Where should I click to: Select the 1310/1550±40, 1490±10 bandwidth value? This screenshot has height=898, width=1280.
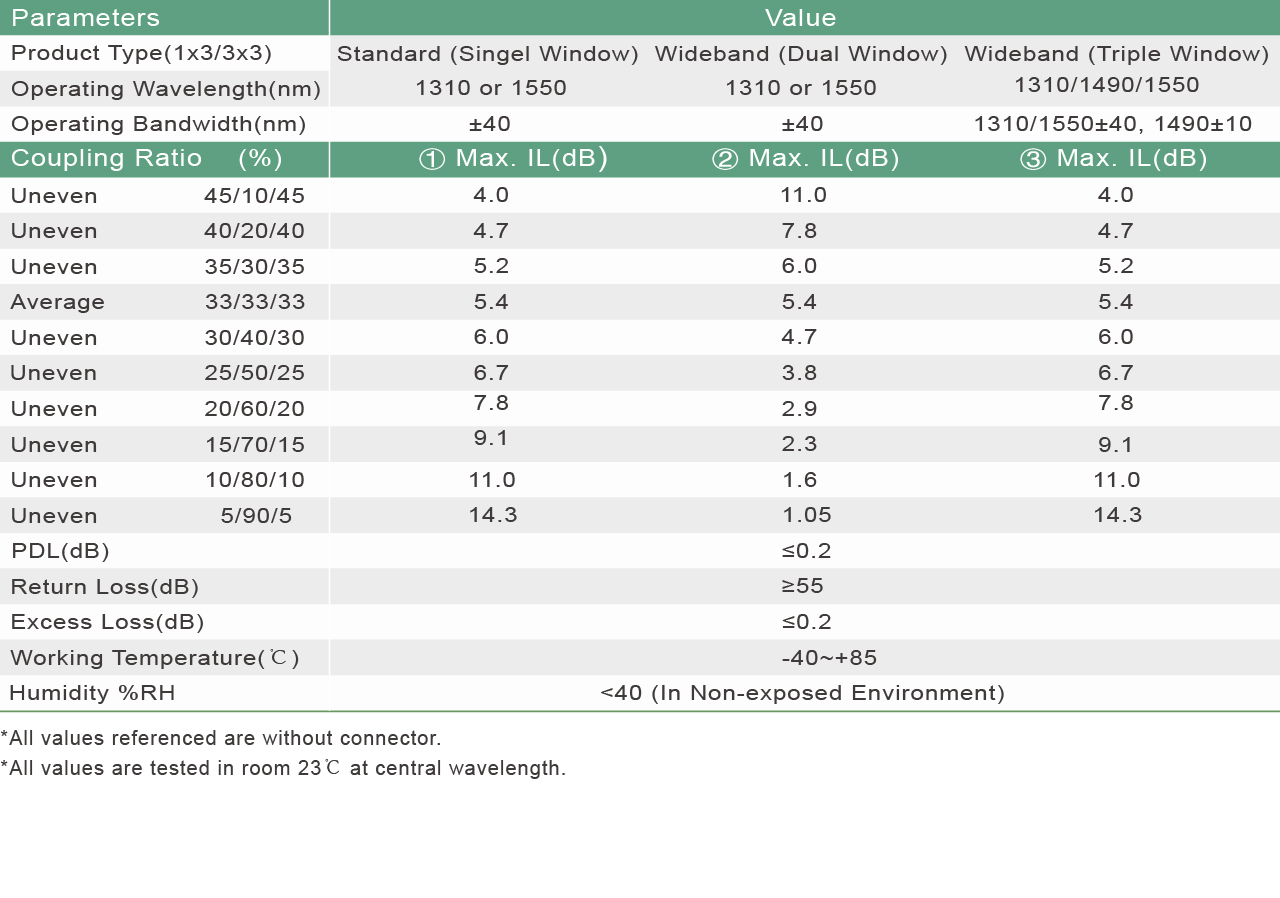[1113, 124]
